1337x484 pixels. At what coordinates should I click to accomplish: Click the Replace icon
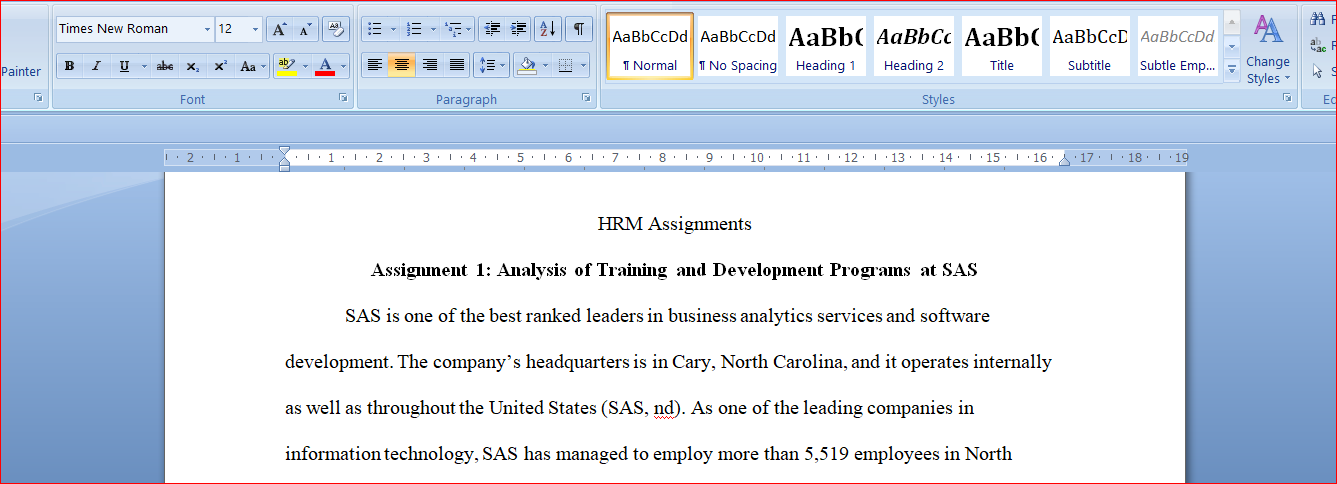1318,45
